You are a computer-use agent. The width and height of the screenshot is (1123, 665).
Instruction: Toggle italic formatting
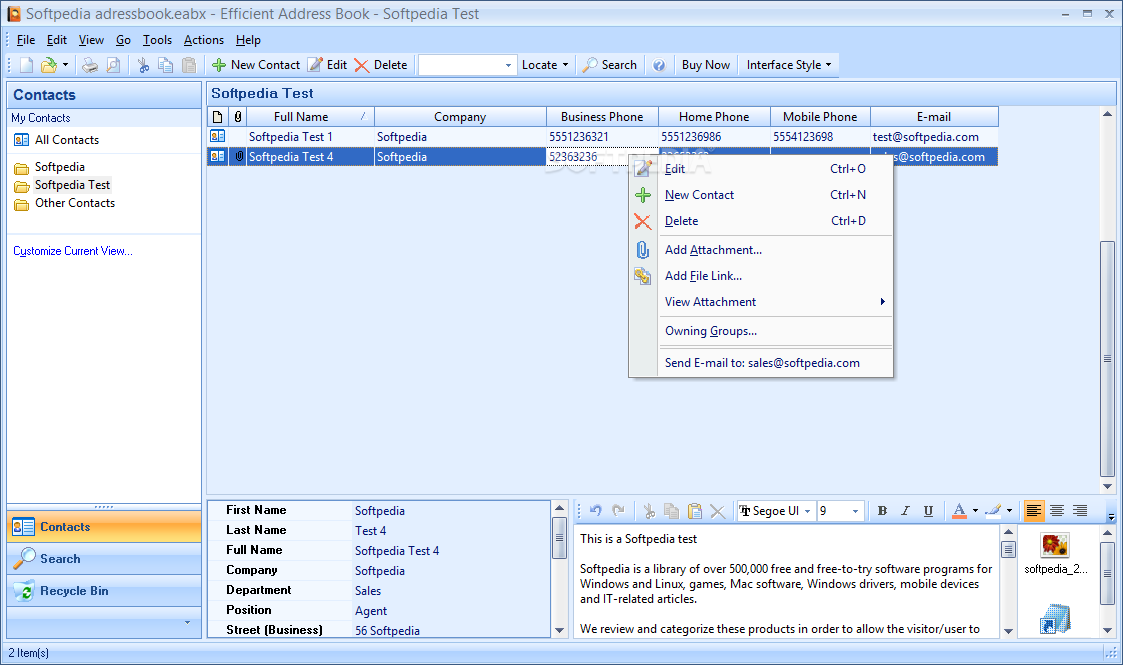tap(905, 510)
